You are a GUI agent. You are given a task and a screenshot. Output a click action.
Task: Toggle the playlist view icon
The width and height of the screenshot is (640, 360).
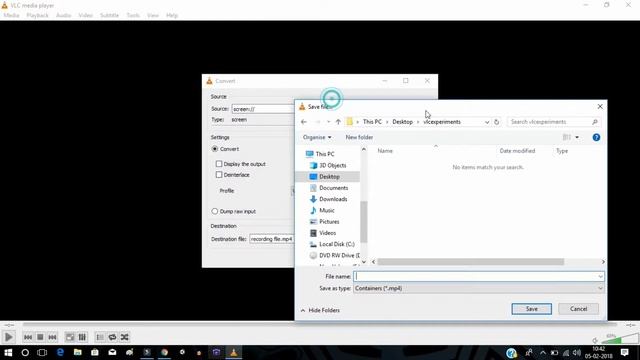(x=100, y=337)
